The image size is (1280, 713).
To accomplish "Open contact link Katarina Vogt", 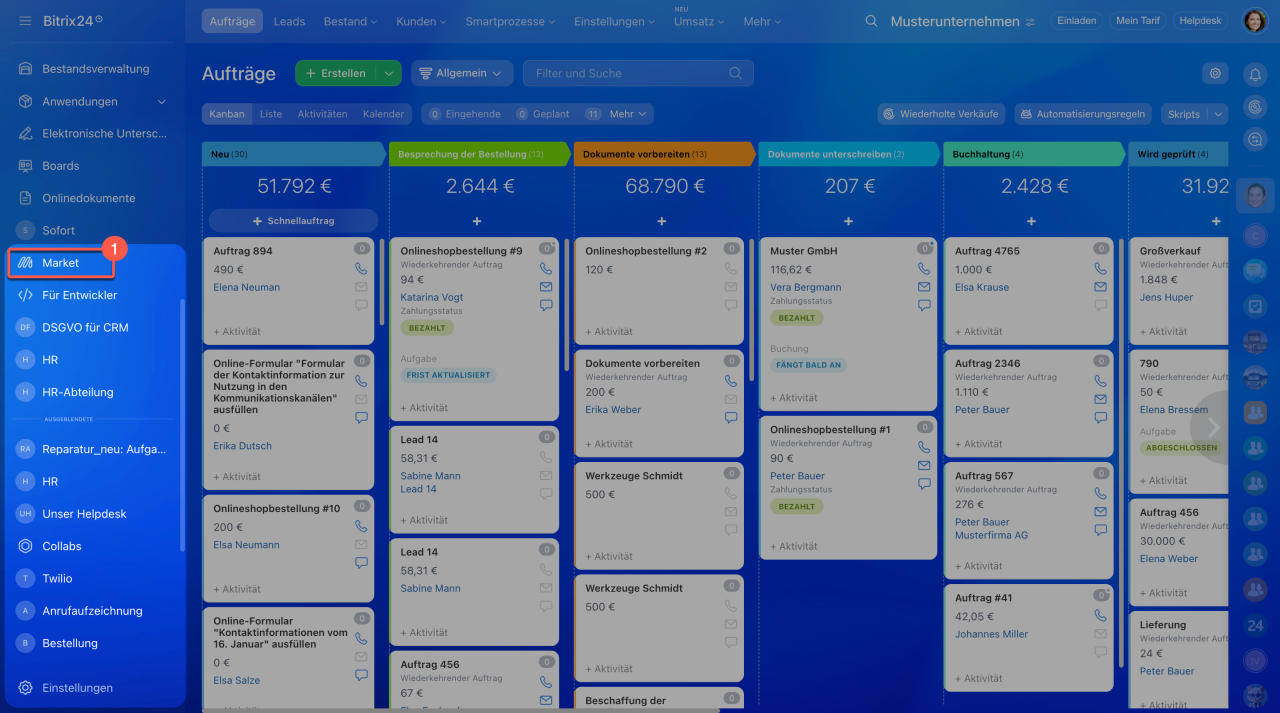I will click(x=432, y=297).
